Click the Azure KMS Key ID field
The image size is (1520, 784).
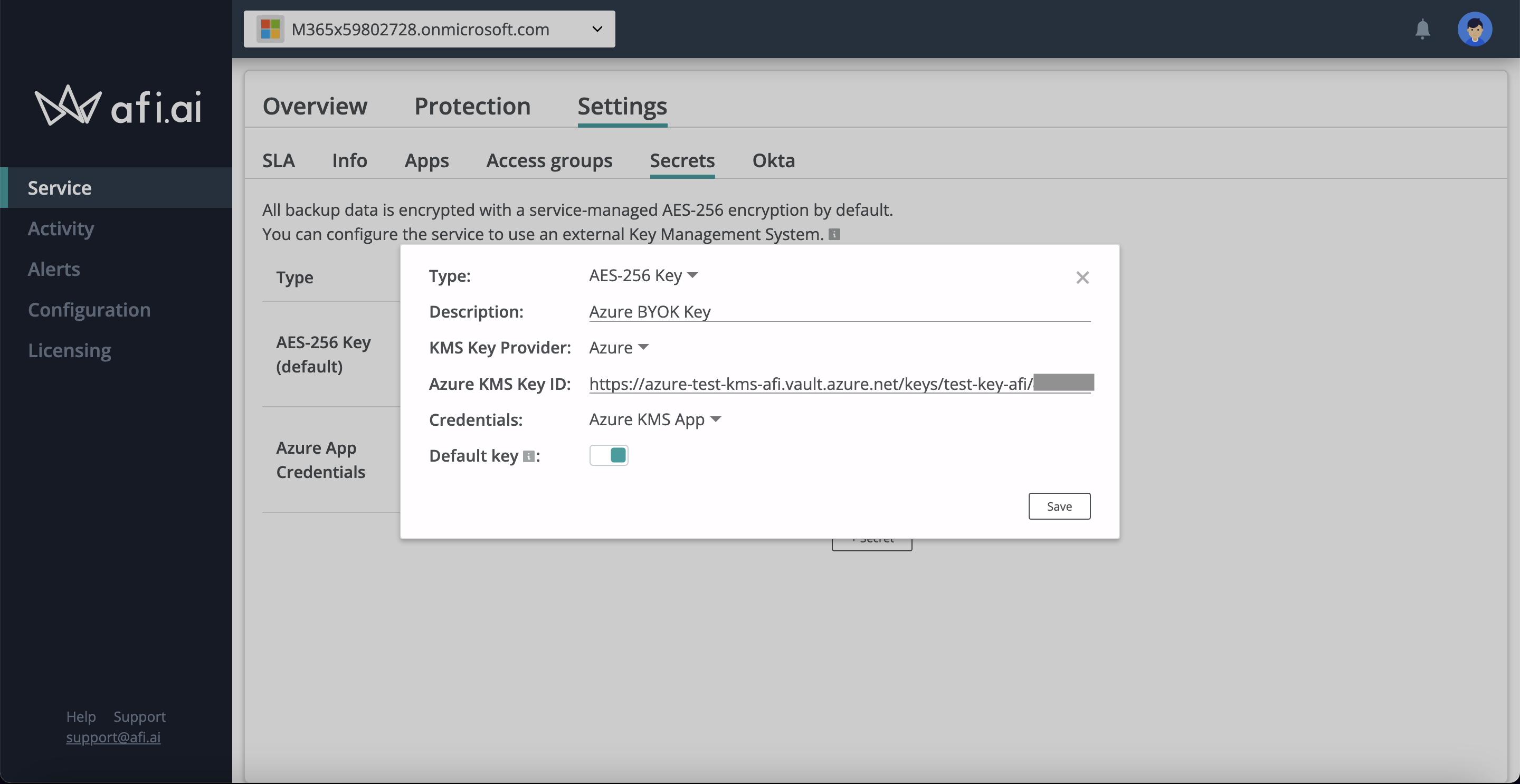(x=840, y=384)
